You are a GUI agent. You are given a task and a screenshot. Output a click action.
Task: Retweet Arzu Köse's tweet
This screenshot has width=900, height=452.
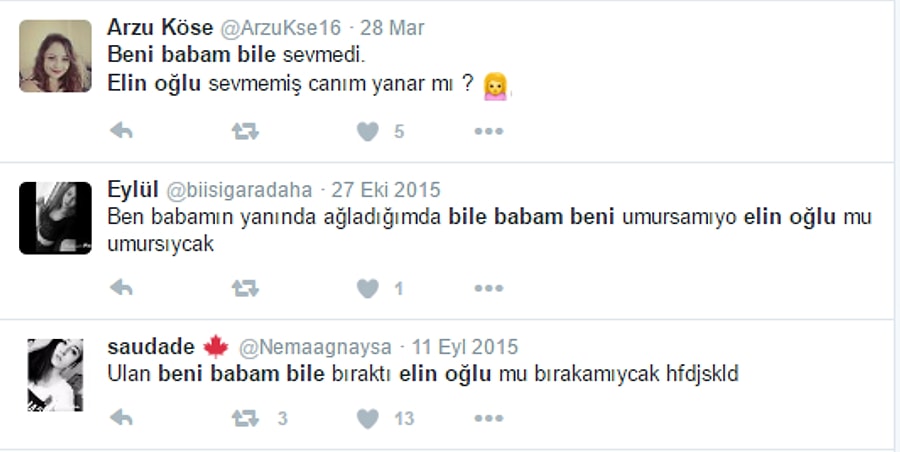click(245, 132)
